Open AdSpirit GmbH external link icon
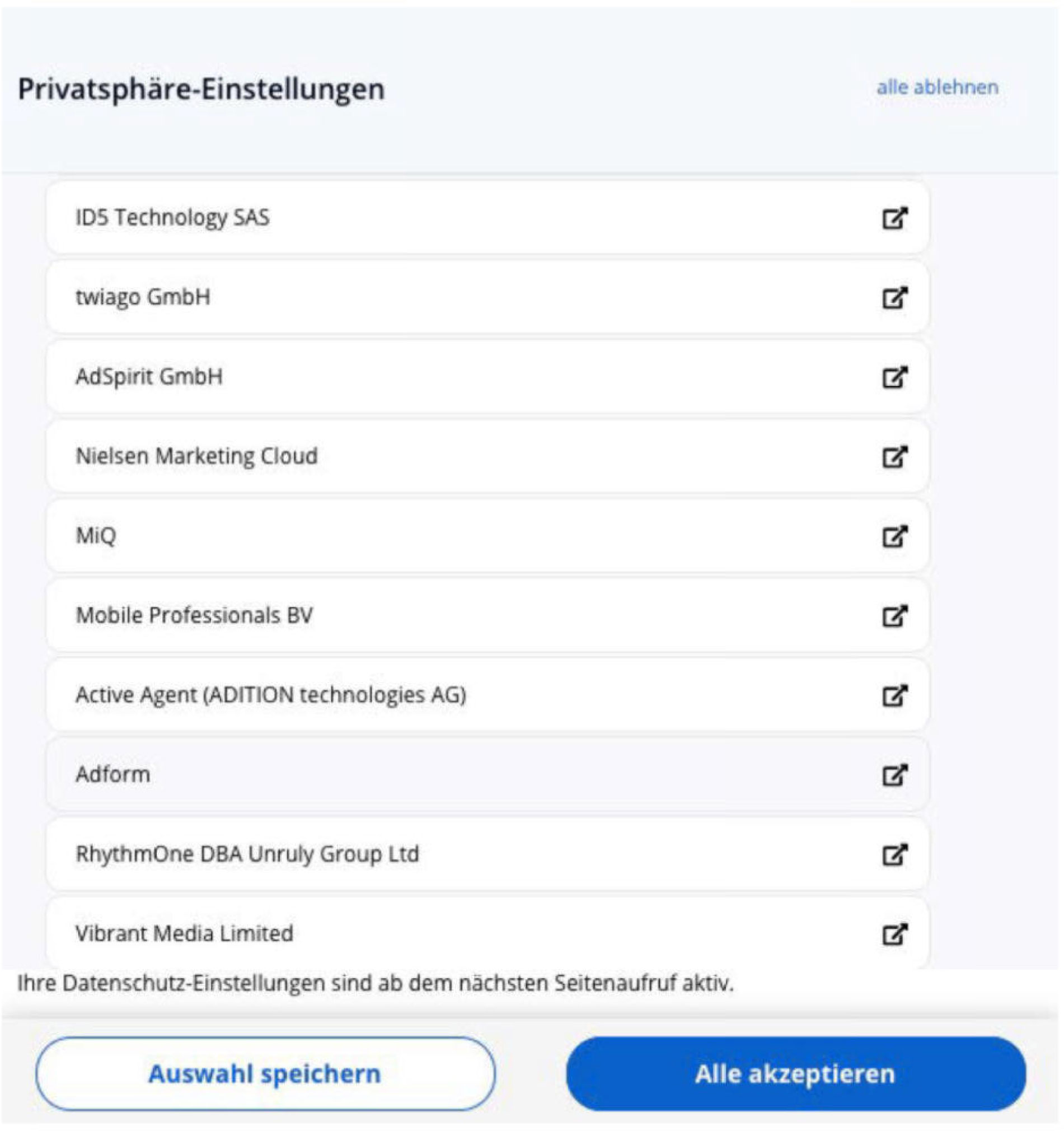The width and height of the screenshot is (1064, 1131). (894, 377)
